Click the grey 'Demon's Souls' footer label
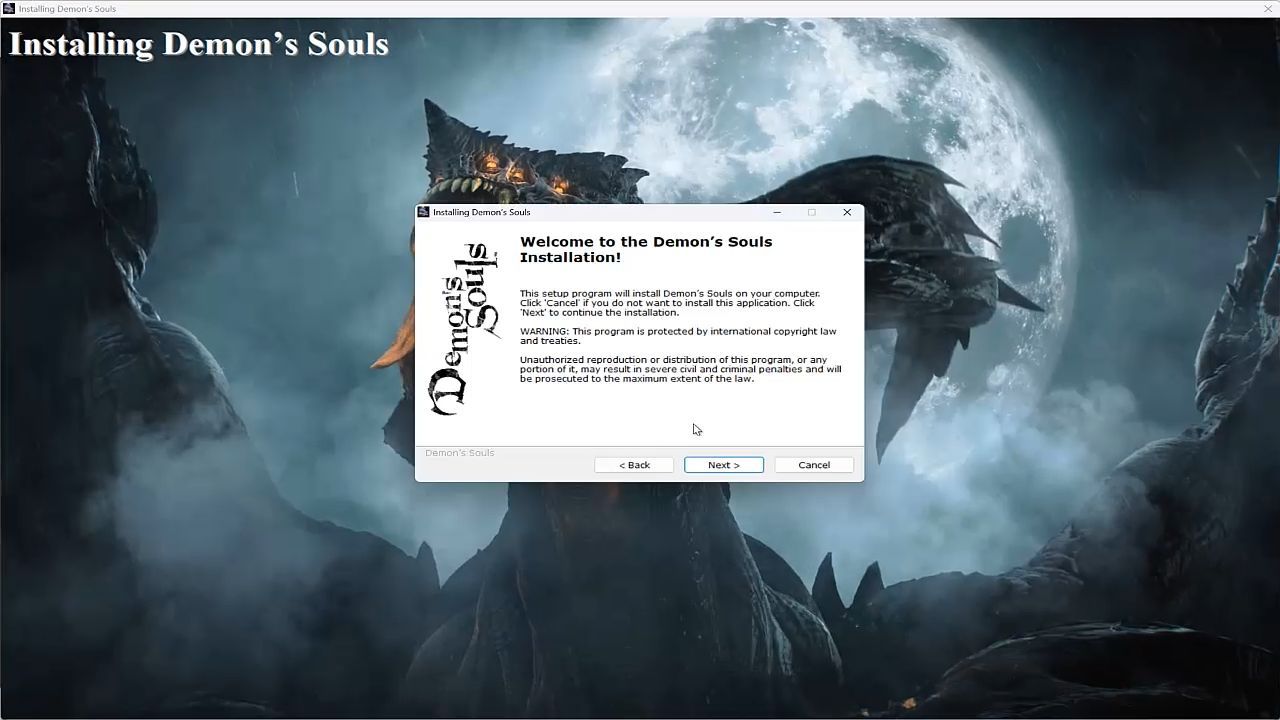Image resolution: width=1280 pixels, height=720 pixels. tap(460, 453)
